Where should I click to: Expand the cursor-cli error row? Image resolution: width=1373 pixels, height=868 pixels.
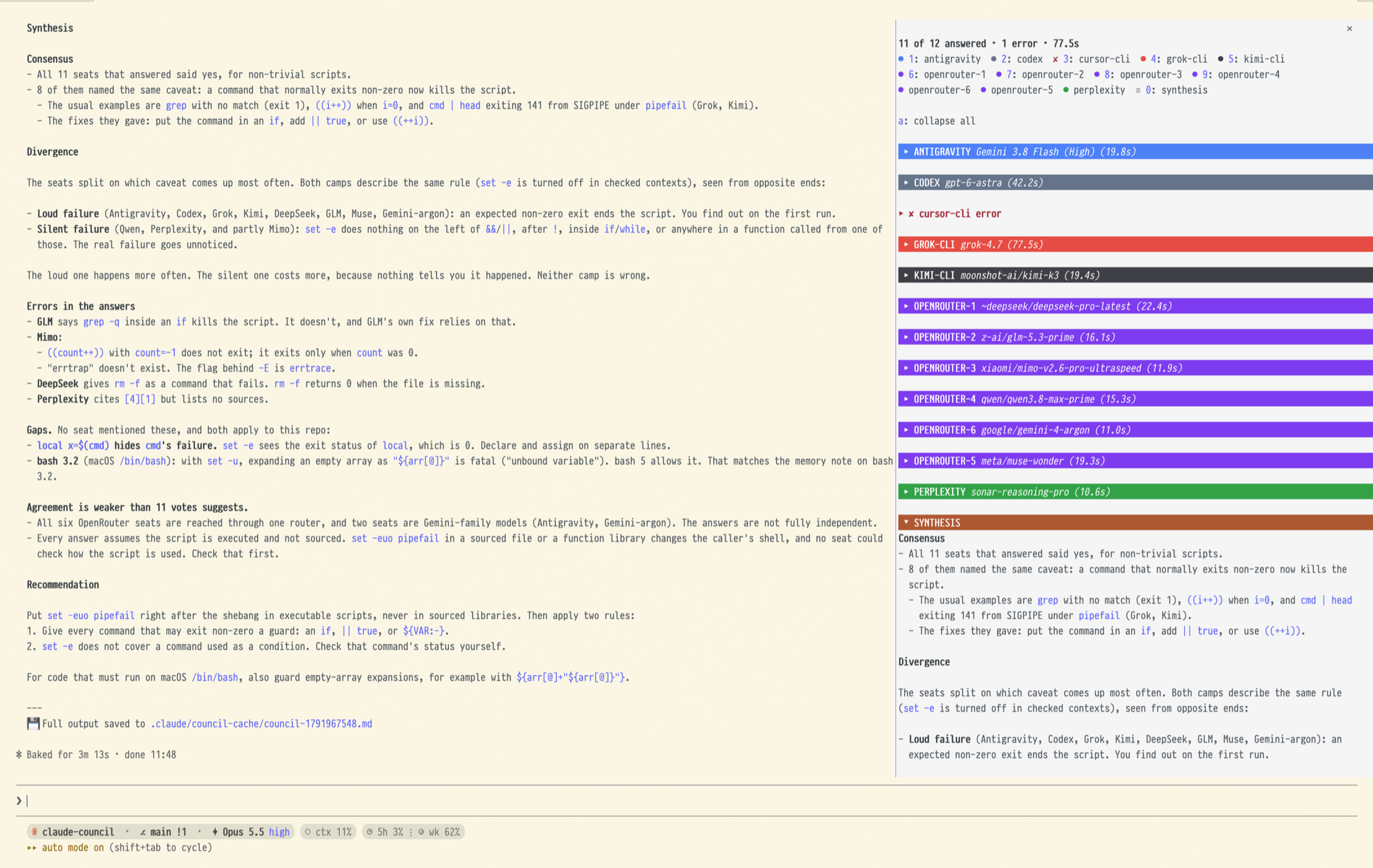point(950,213)
